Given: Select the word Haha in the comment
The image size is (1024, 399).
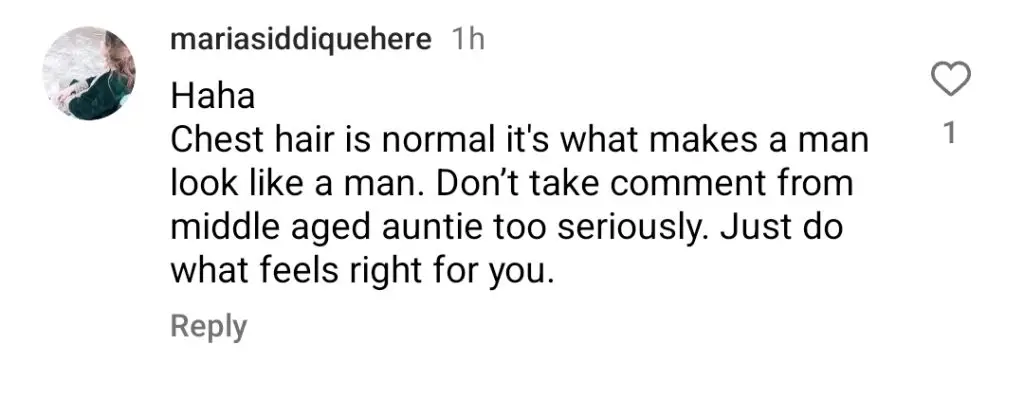Looking at the screenshot, I should coord(212,97).
